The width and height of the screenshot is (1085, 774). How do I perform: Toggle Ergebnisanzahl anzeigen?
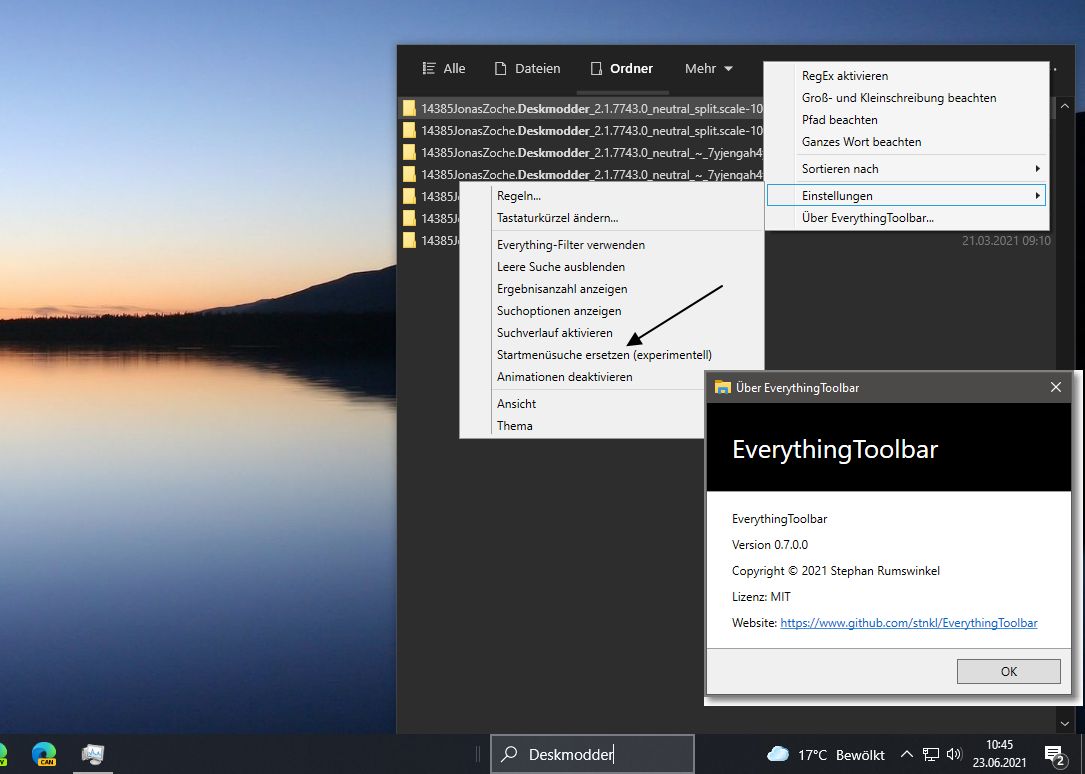pyautogui.click(x=612, y=289)
